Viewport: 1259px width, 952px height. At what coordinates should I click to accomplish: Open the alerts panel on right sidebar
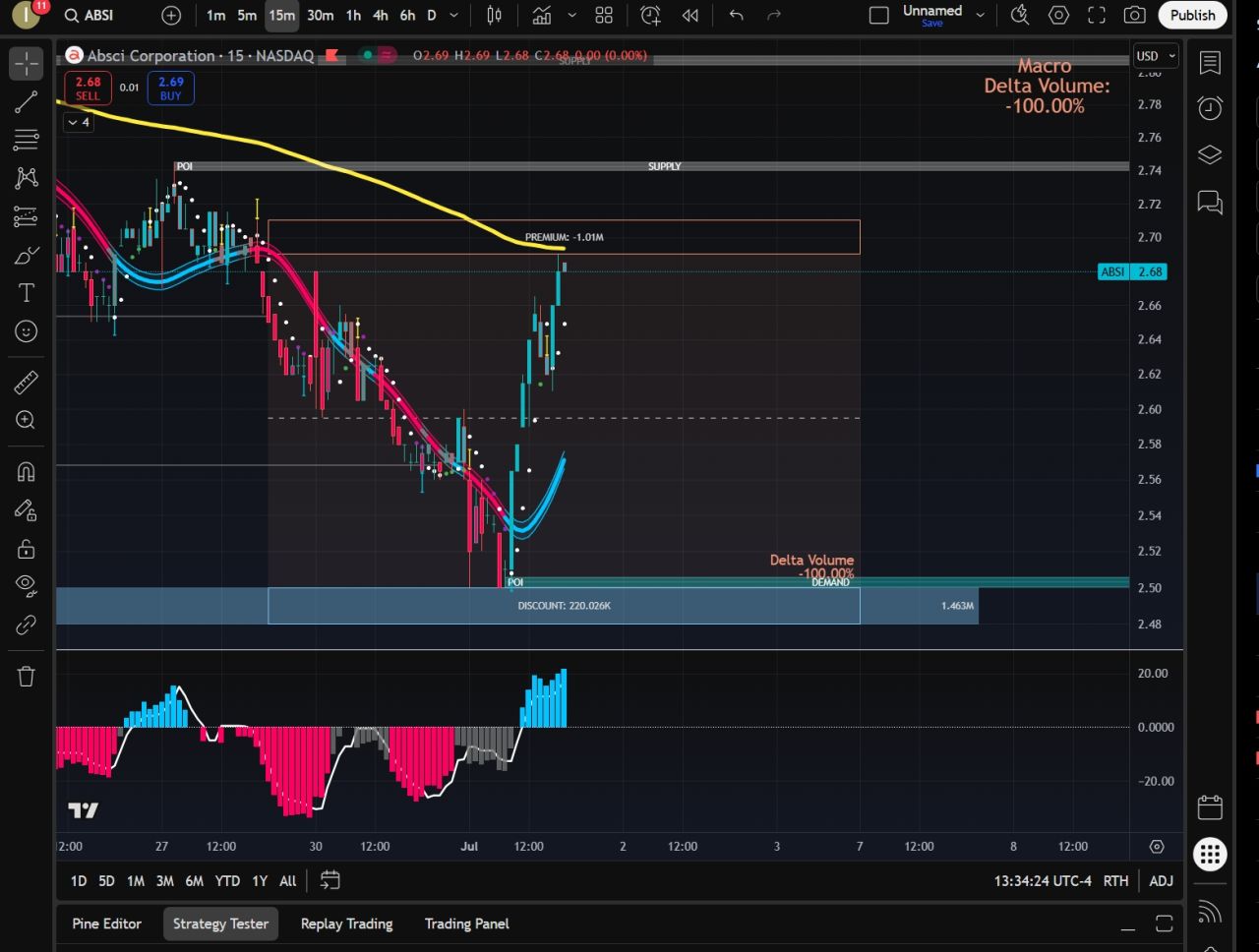point(1210,108)
